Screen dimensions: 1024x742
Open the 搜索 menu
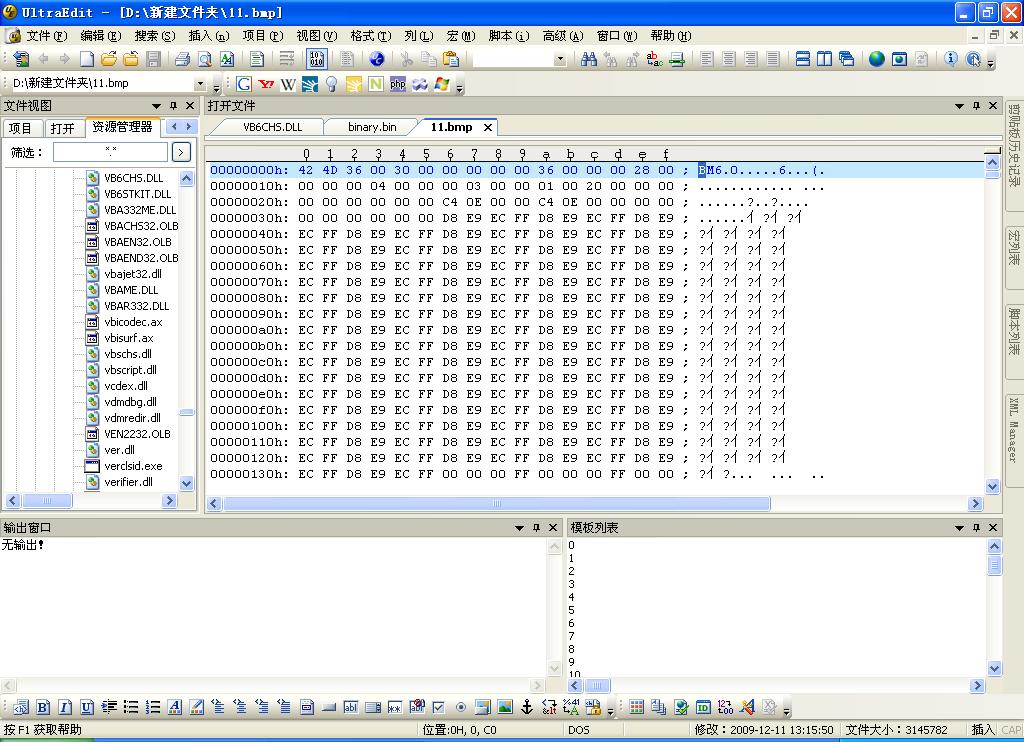click(x=154, y=35)
